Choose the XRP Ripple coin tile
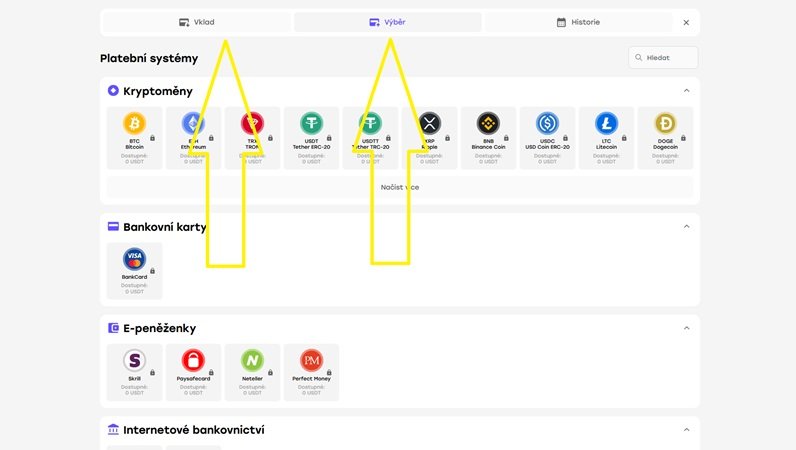The image size is (796, 450). click(x=429, y=138)
